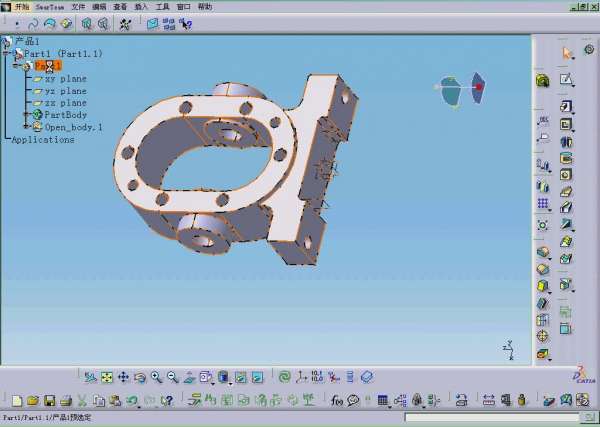Click the Print icon in bottom toolbar

[x=66, y=401]
